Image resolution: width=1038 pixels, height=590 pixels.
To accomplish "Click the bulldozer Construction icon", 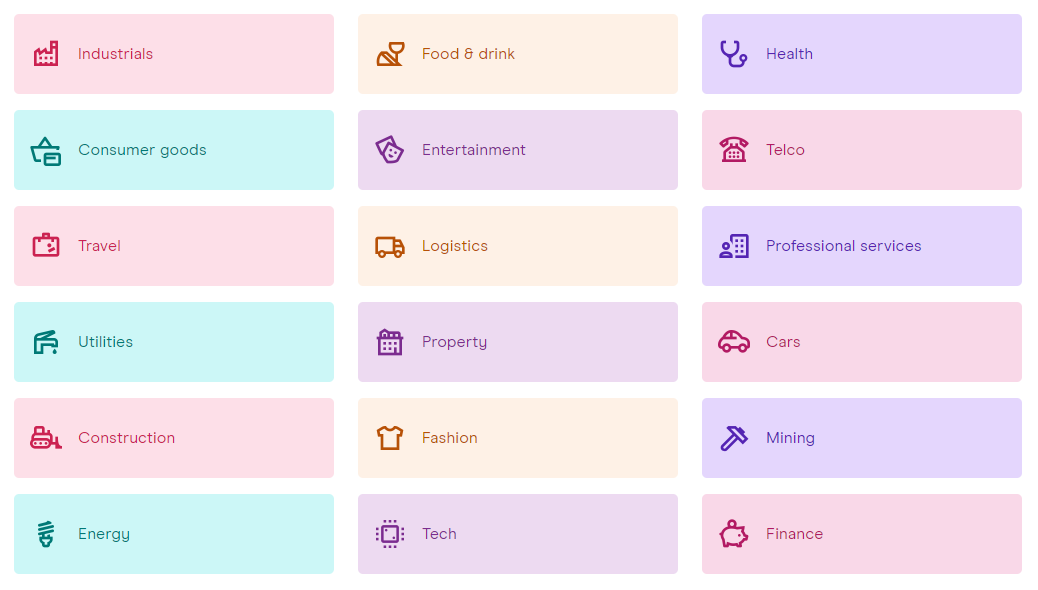I will click(46, 438).
